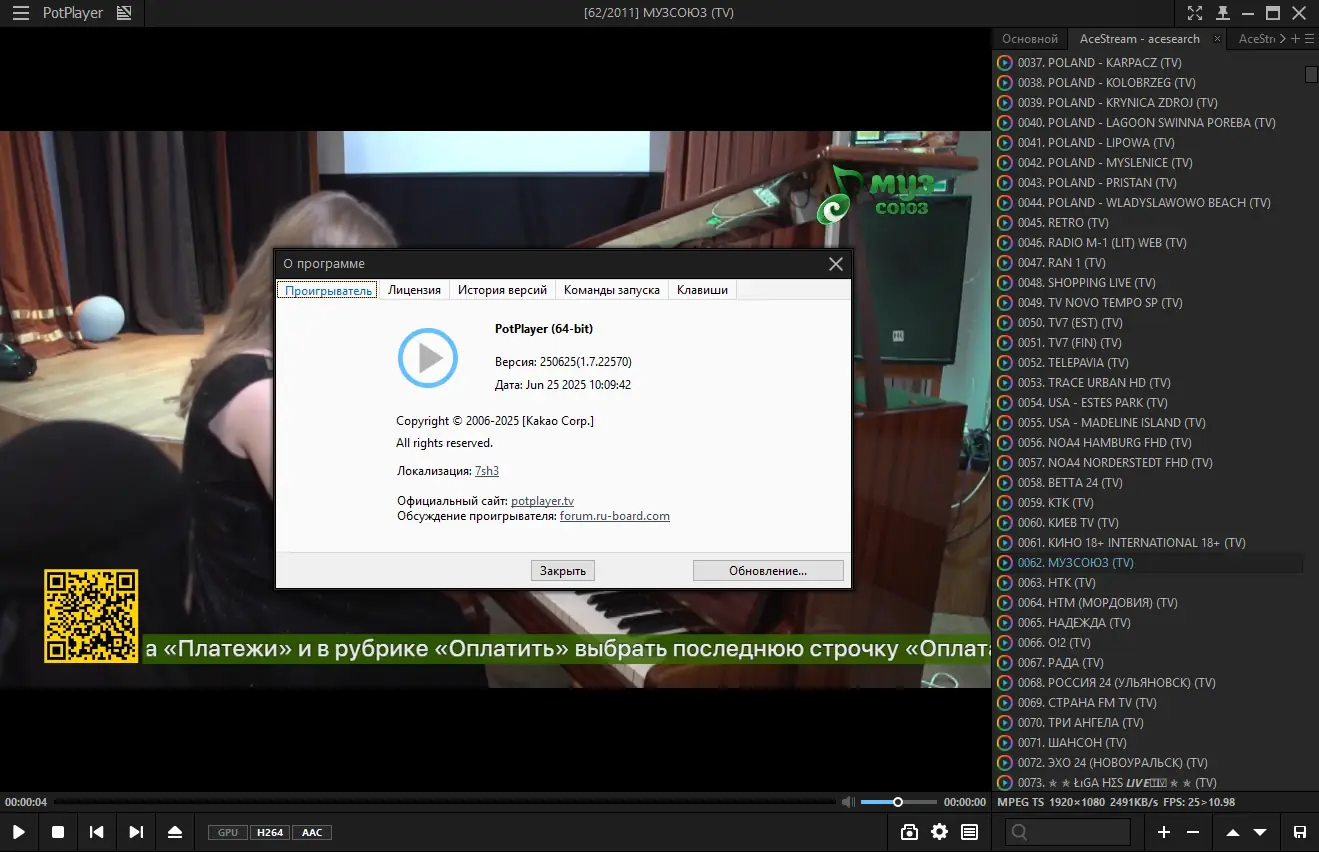Save the playlist with the floppy icon
Screen dimensions: 1319x852
(x=1300, y=832)
